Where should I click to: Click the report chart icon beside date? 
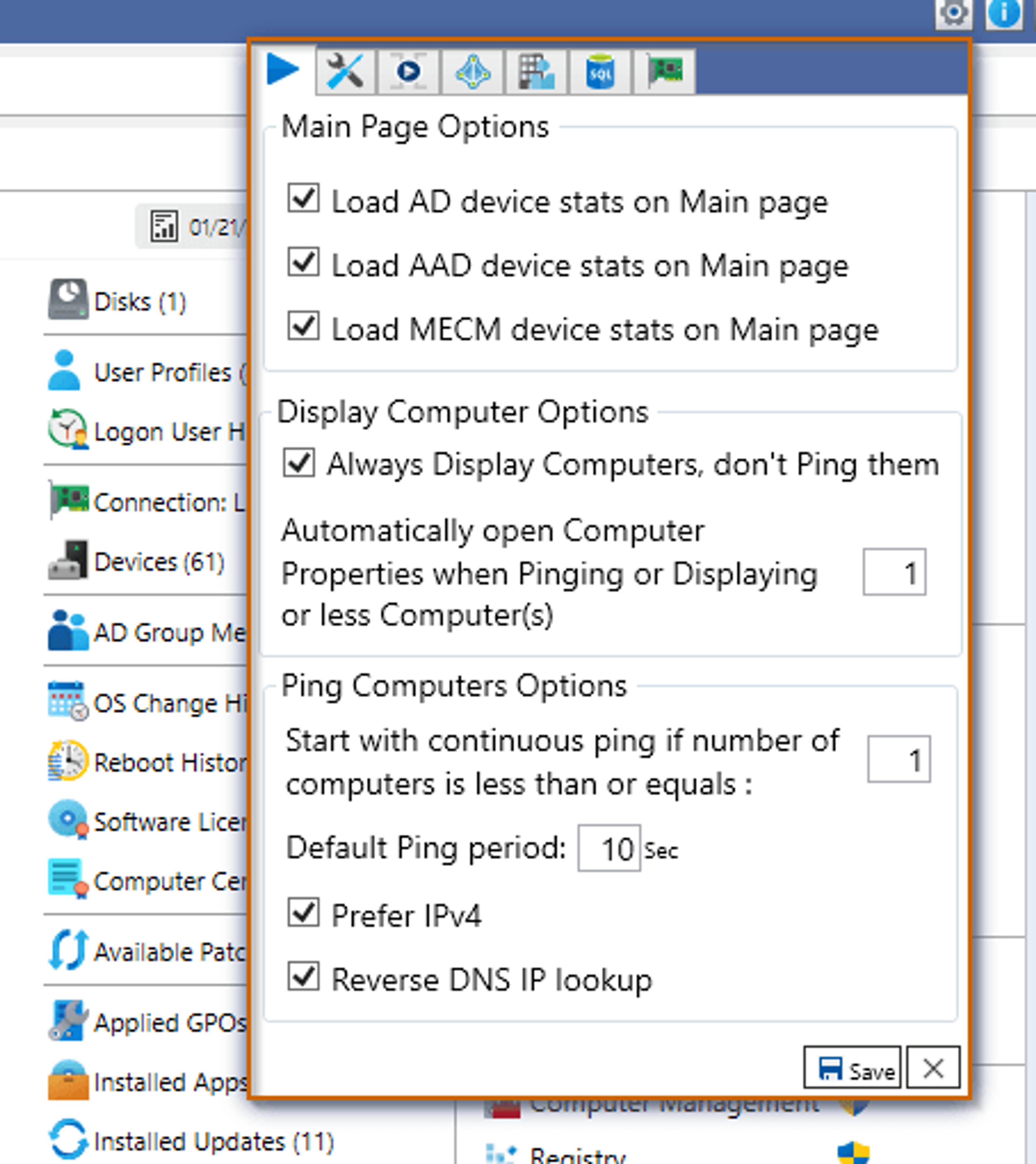164,227
